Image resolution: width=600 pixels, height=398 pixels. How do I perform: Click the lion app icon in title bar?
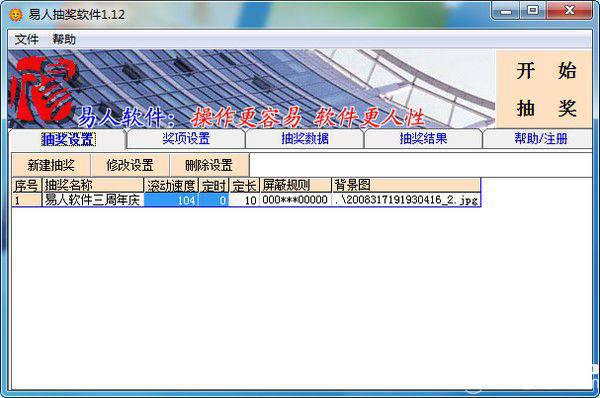click(x=15, y=15)
